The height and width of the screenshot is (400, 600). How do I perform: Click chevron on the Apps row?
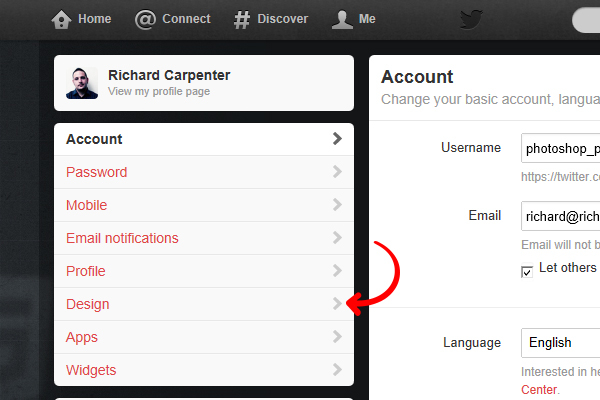pos(337,336)
